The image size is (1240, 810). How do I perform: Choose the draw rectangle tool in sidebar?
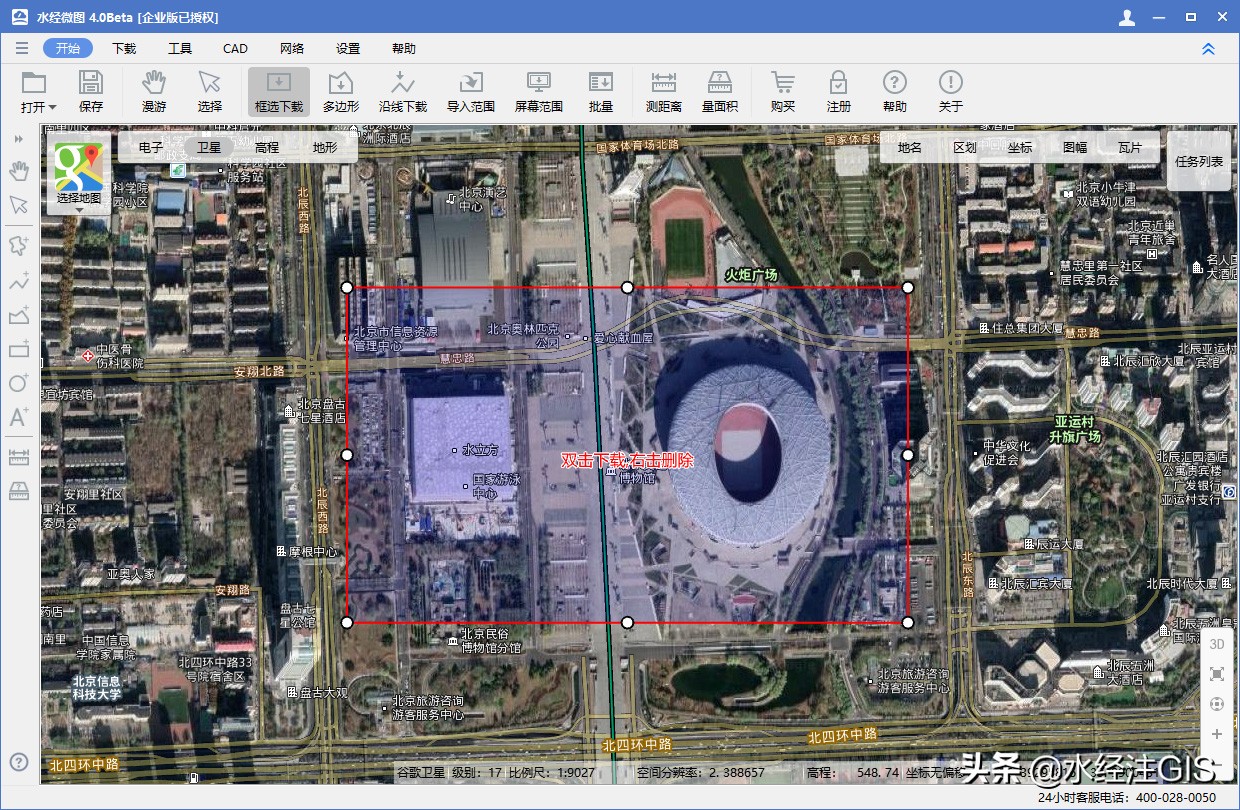pyautogui.click(x=19, y=349)
